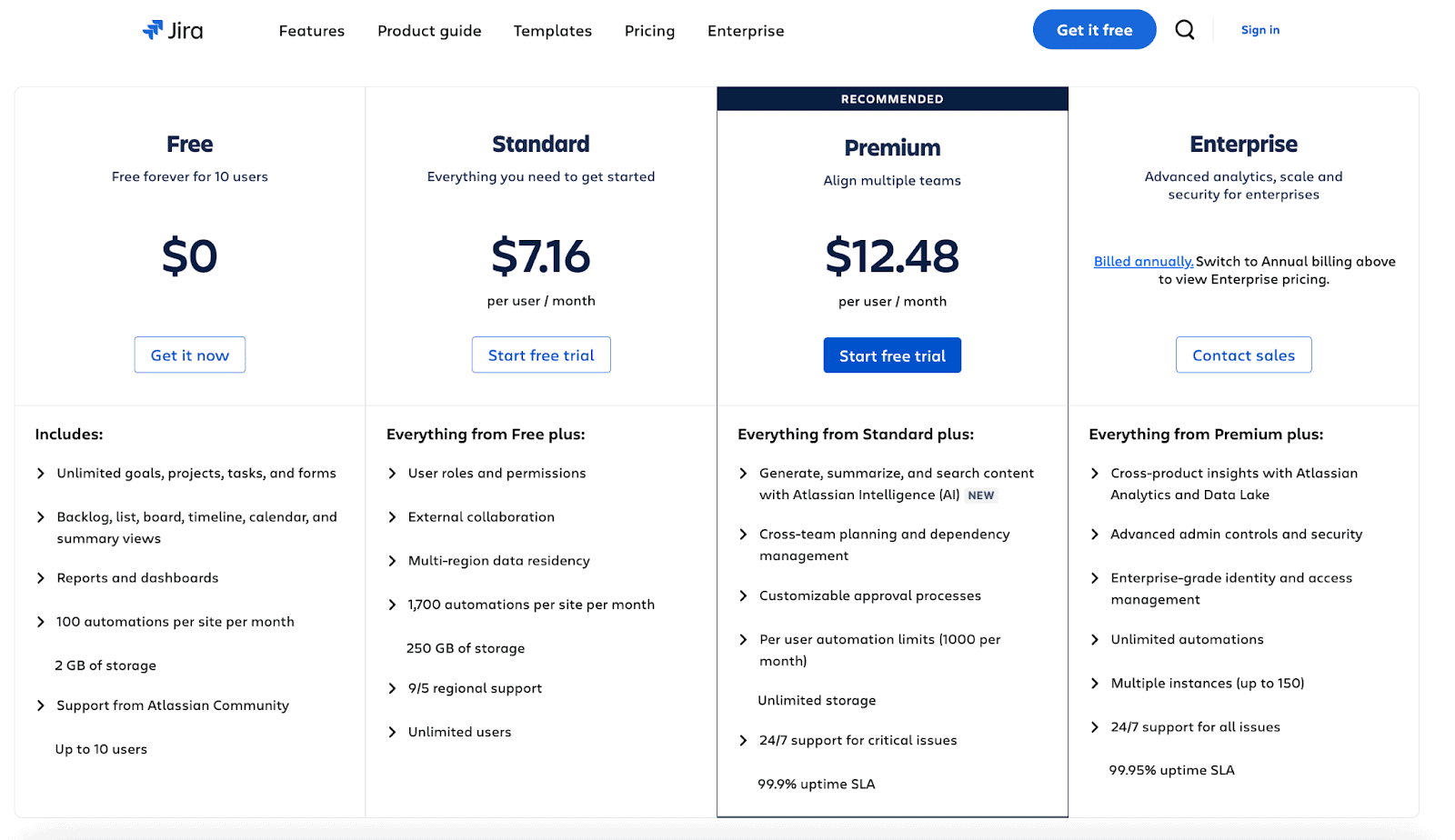Start free trial for Premium plan

point(892,355)
